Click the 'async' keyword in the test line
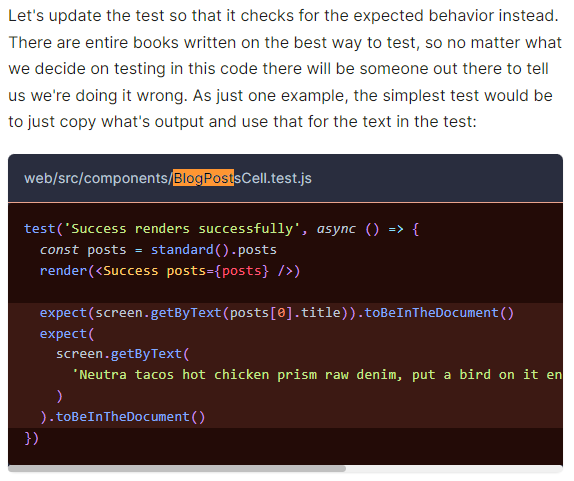This screenshot has height=481, width=574. 336,229
